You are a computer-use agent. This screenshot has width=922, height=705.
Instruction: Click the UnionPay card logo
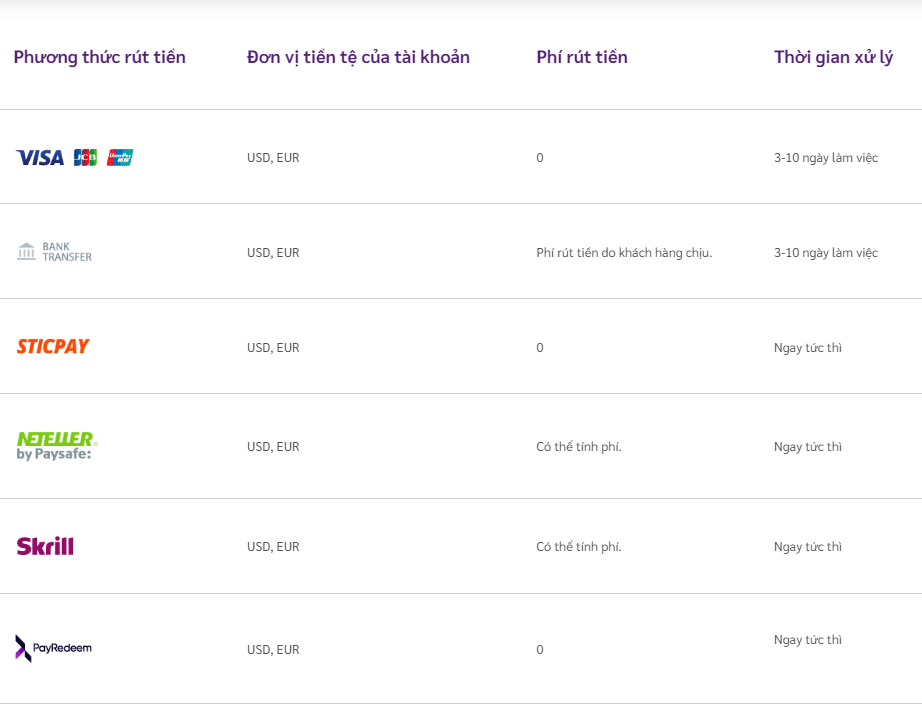(x=120, y=157)
